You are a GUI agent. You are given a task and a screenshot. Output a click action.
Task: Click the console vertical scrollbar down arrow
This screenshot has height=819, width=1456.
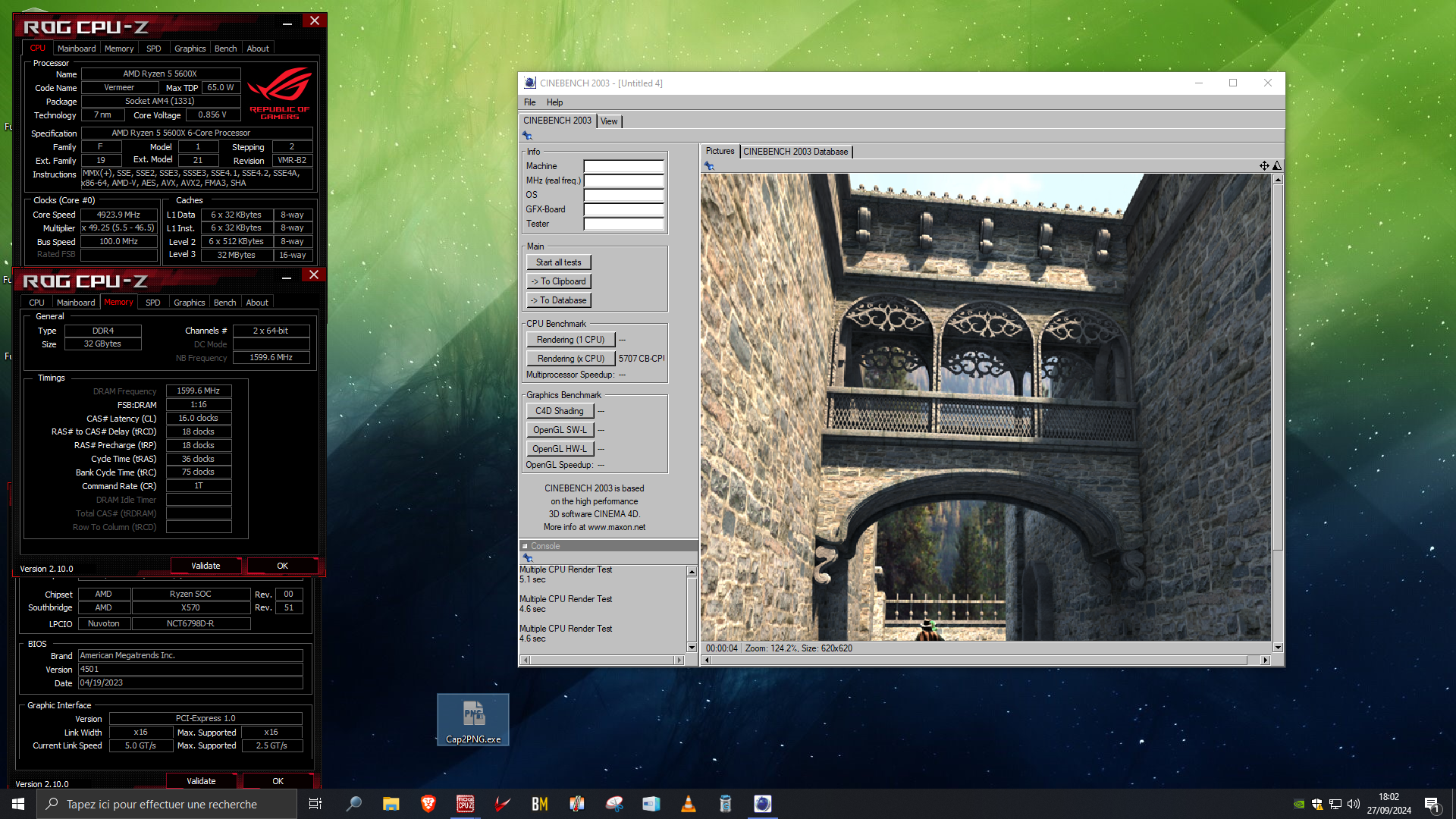point(692,647)
